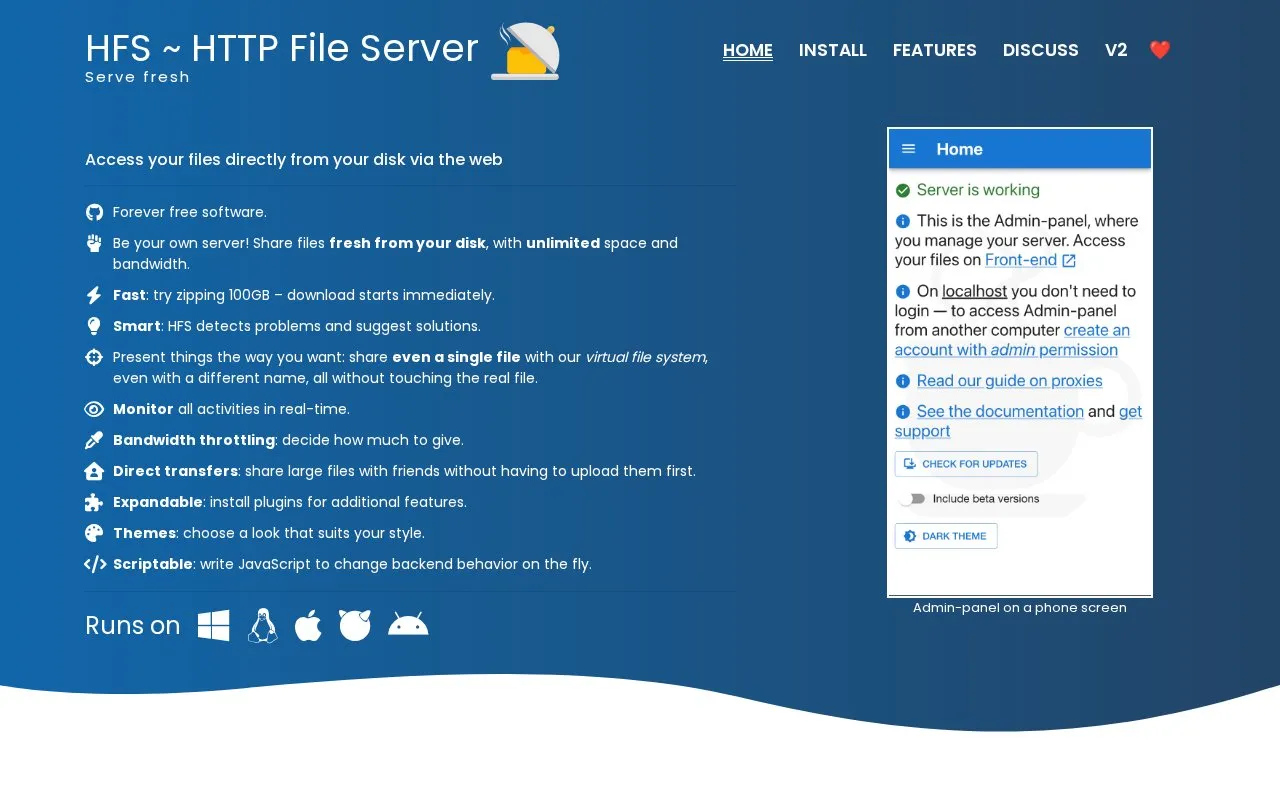
Task: Open the Admin-panel phone screenshot
Action: tap(1020, 362)
